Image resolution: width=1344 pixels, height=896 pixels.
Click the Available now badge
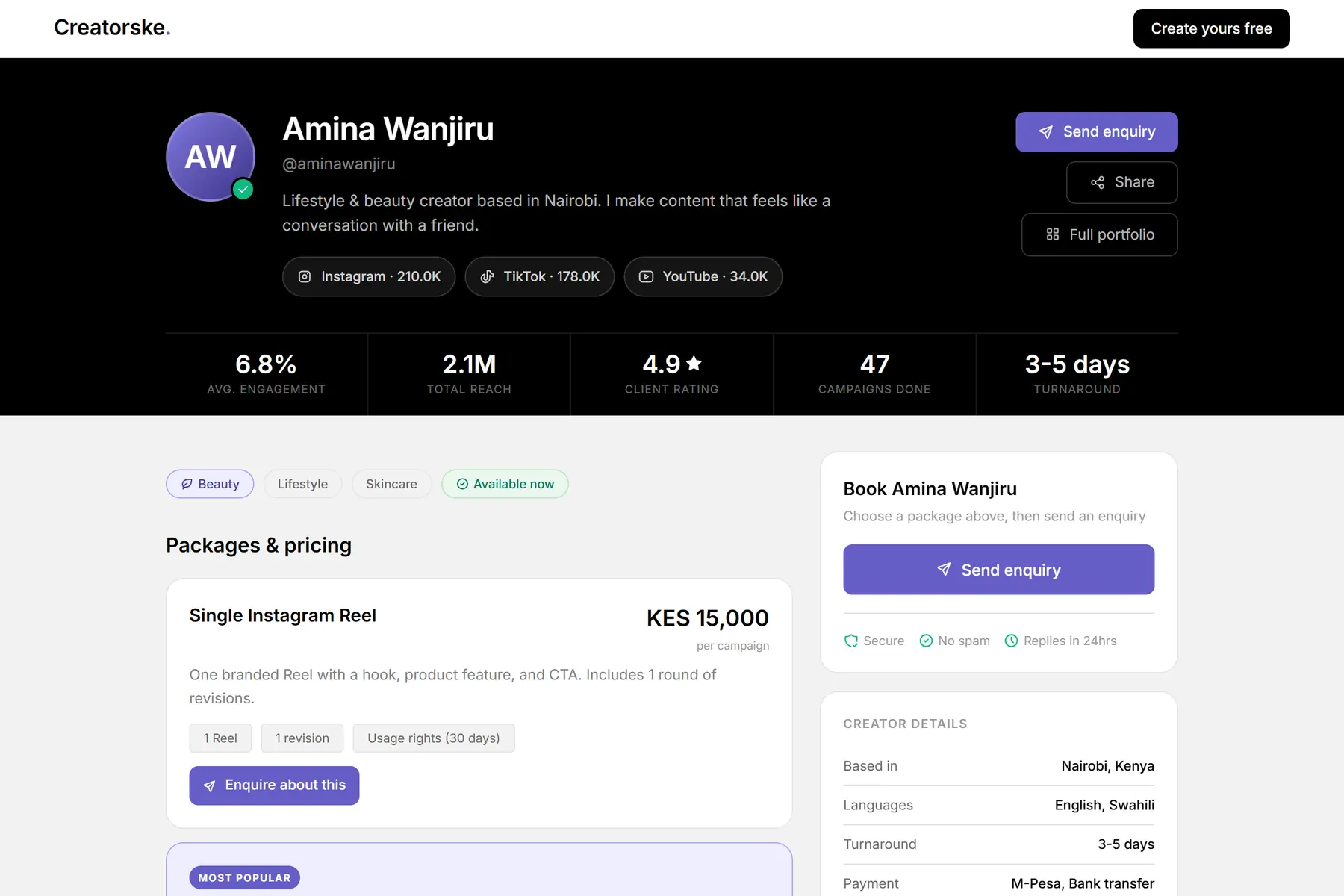(505, 484)
